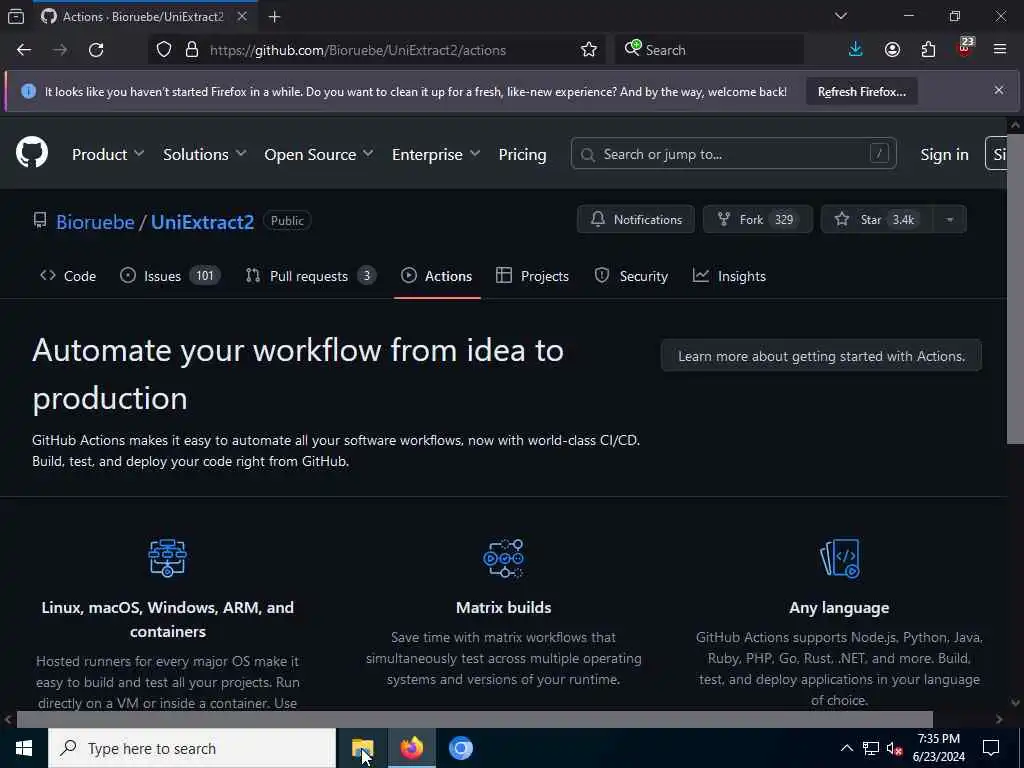Click the network tray icon
1024x768 pixels.
point(871,748)
